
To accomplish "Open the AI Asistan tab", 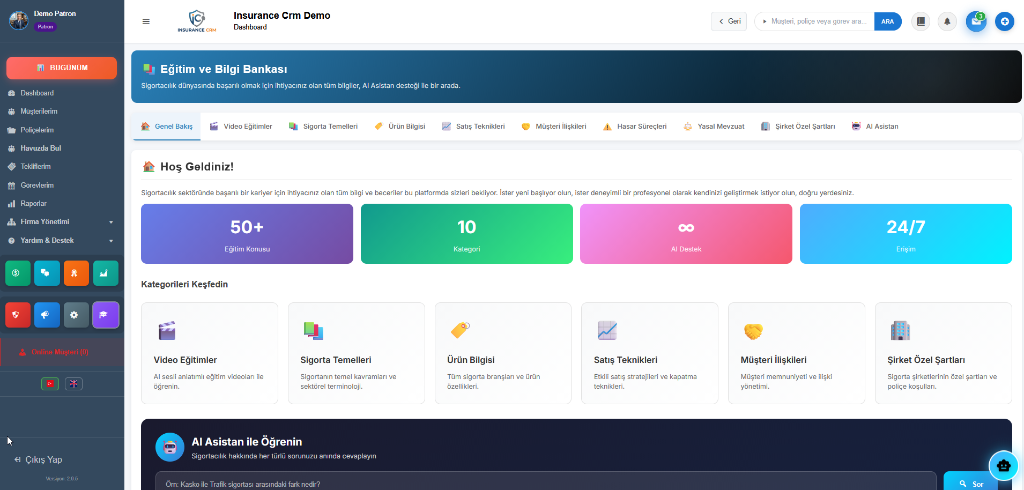I will click(x=875, y=126).
